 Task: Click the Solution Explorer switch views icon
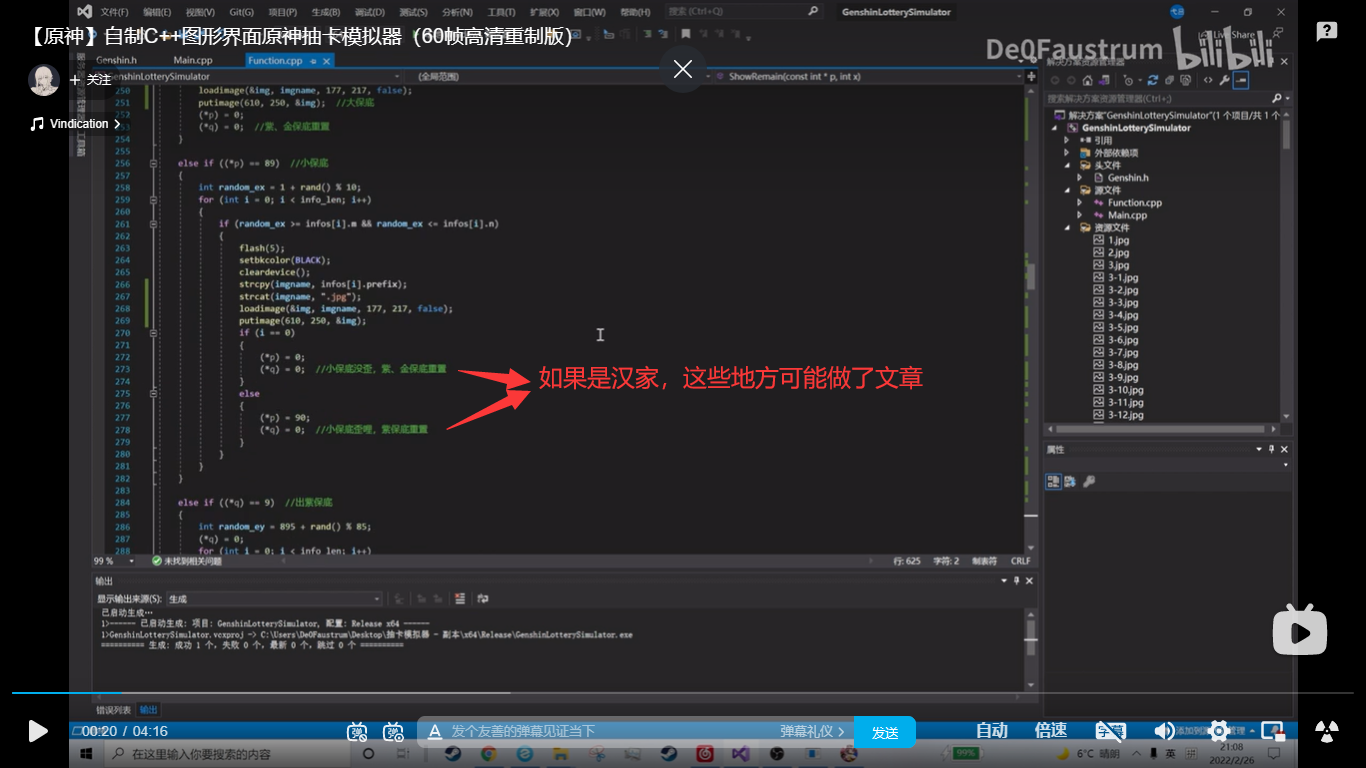coord(1103,80)
